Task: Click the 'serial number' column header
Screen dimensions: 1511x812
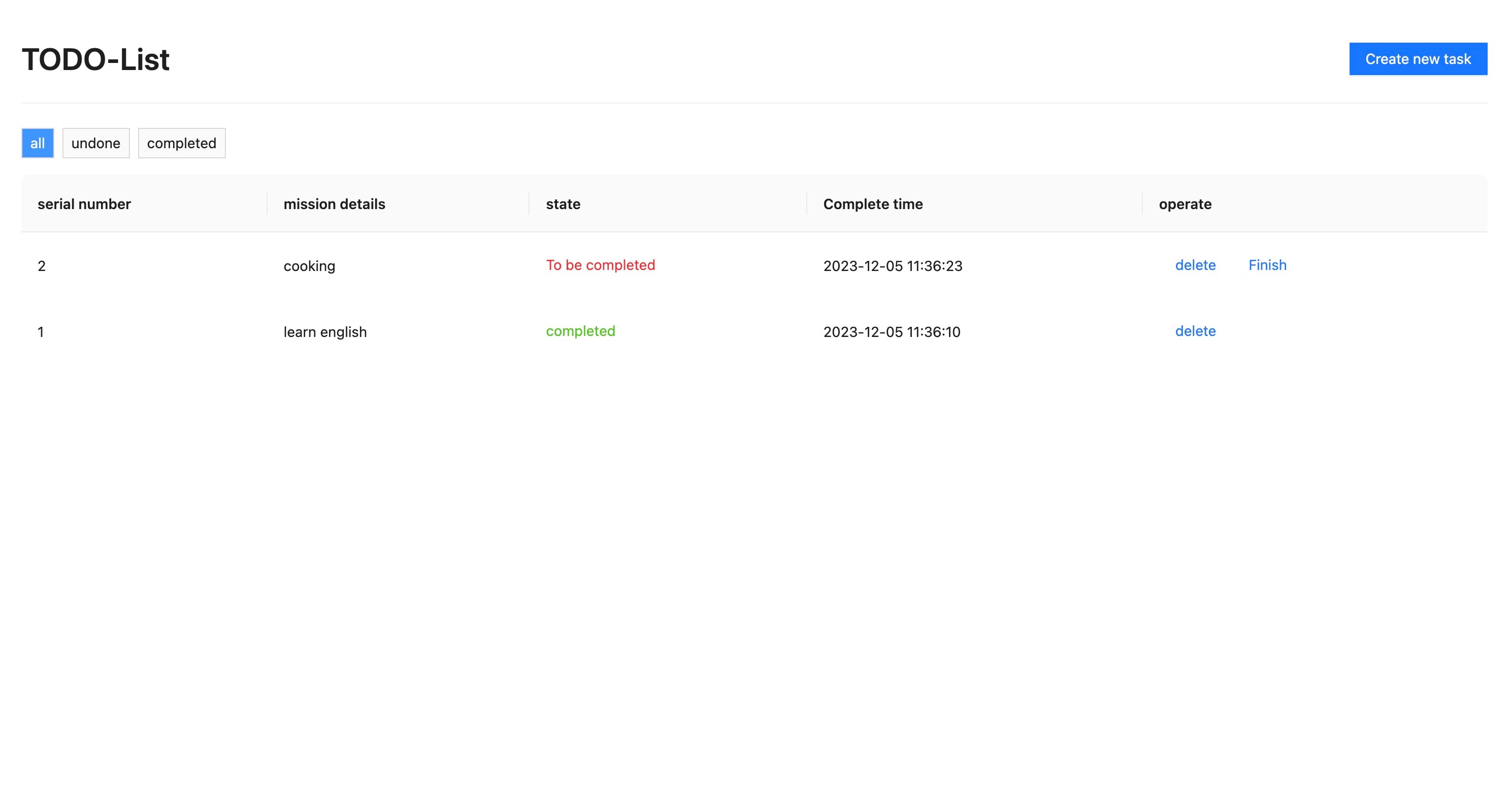Action: coord(84,204)
